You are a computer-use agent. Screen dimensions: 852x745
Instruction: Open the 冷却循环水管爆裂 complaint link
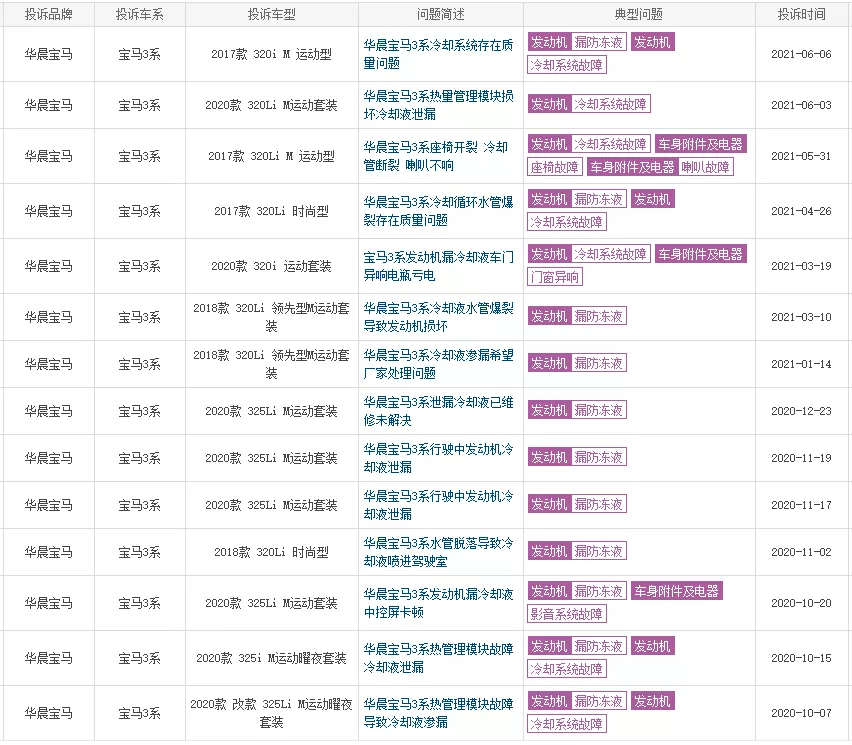point(438,211)
